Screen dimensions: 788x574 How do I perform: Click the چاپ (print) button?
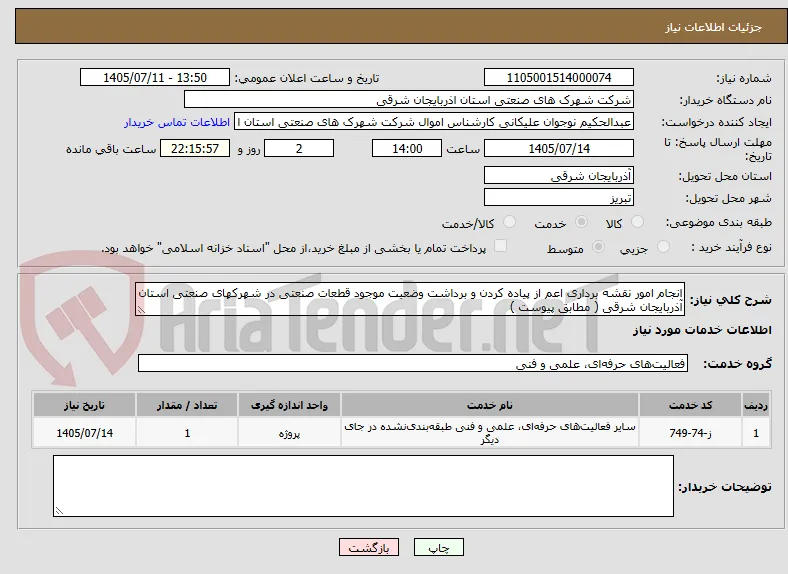(x=439, y=547)
